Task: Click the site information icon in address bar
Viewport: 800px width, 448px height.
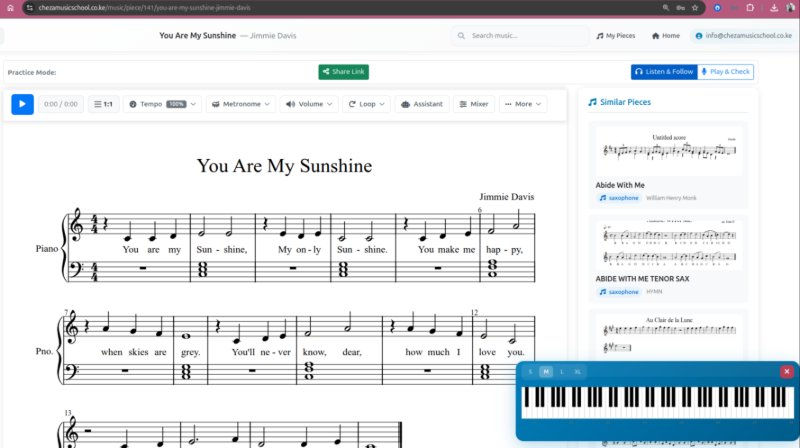Action: pos(30,8)
